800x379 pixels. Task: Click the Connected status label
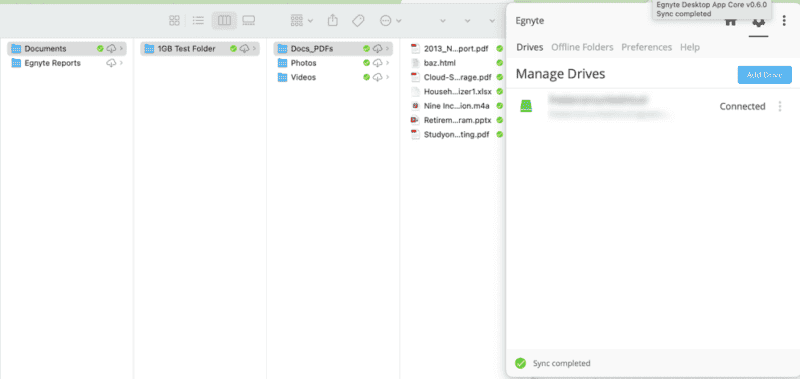(x=742, y=106)
